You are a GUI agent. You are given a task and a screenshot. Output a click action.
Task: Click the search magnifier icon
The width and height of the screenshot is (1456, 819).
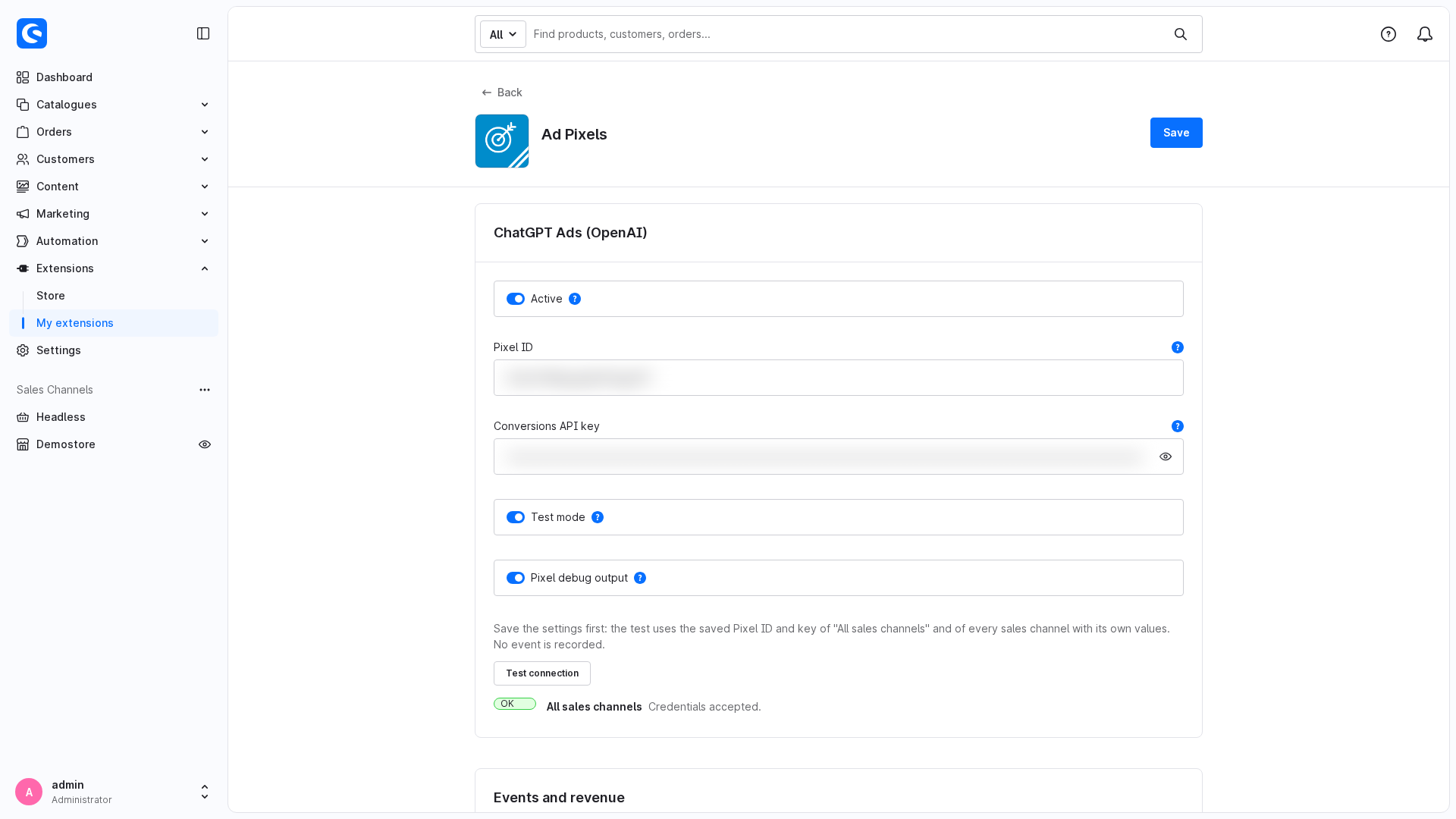pos(1181,34)
